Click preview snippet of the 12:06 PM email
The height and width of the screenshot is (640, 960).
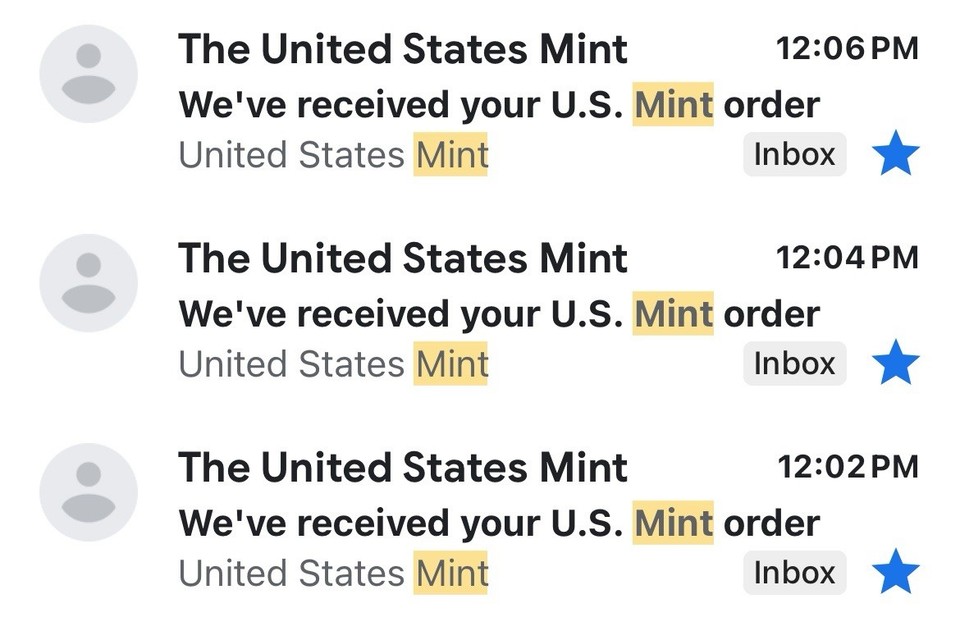click(333, 156)
